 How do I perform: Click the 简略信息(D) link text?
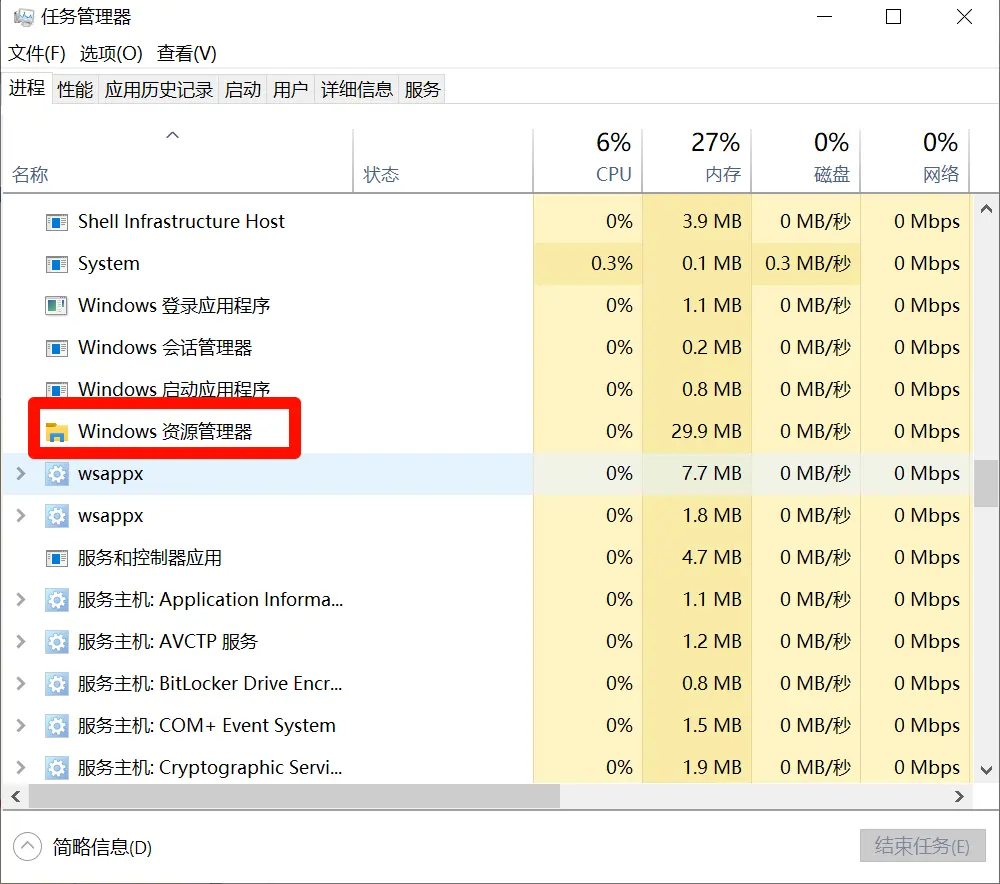point(102,848)
